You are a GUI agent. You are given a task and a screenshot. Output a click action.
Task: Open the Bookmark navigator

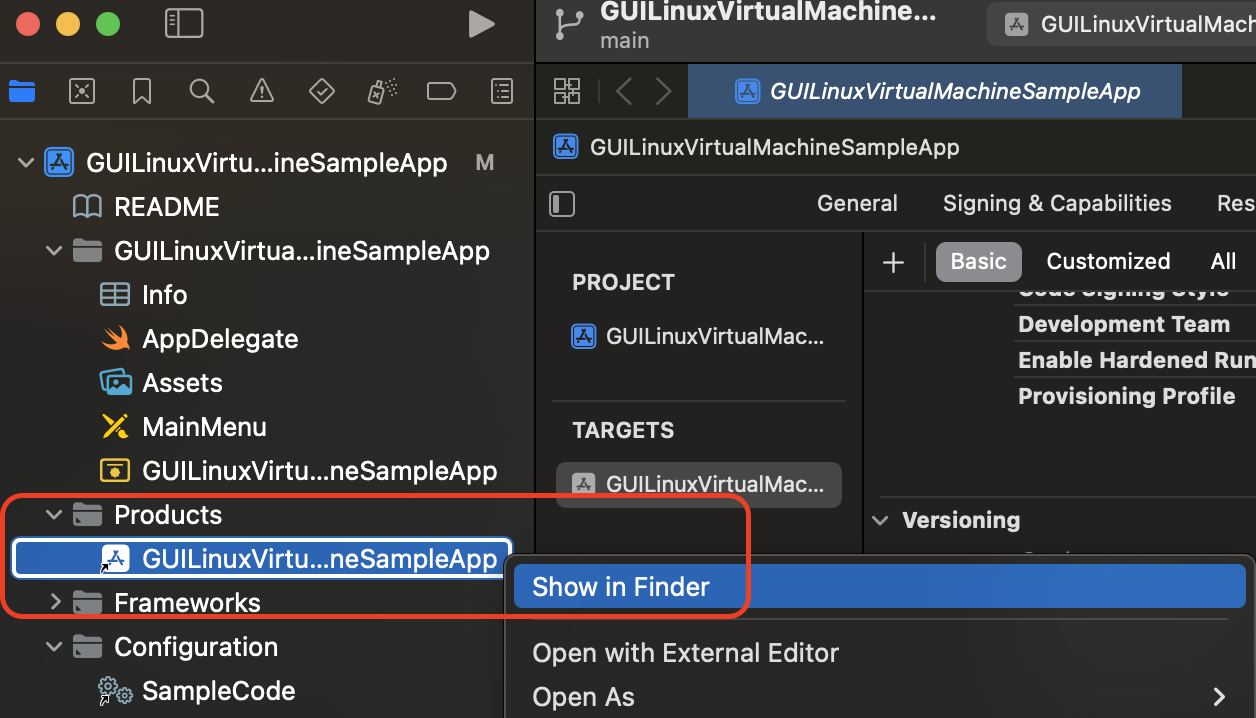142,92
